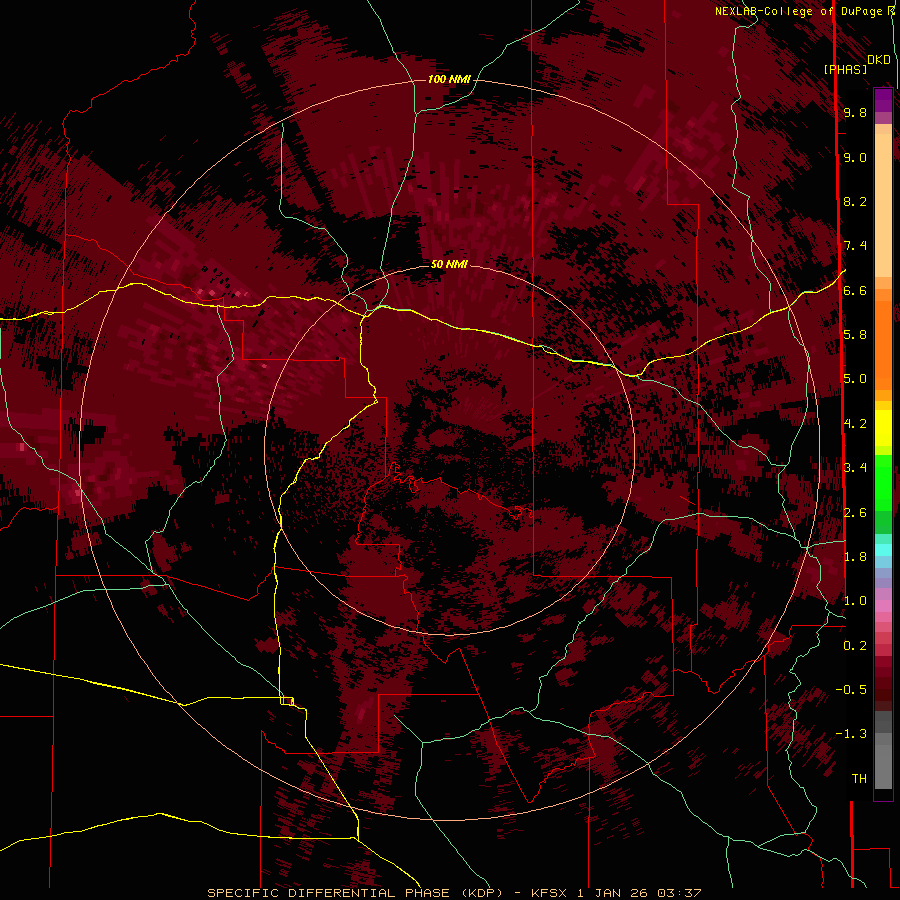Click the [PHAS] legend header
Image resolution: width=900 pixels, height=900 pixels.
tap(845, 69)
